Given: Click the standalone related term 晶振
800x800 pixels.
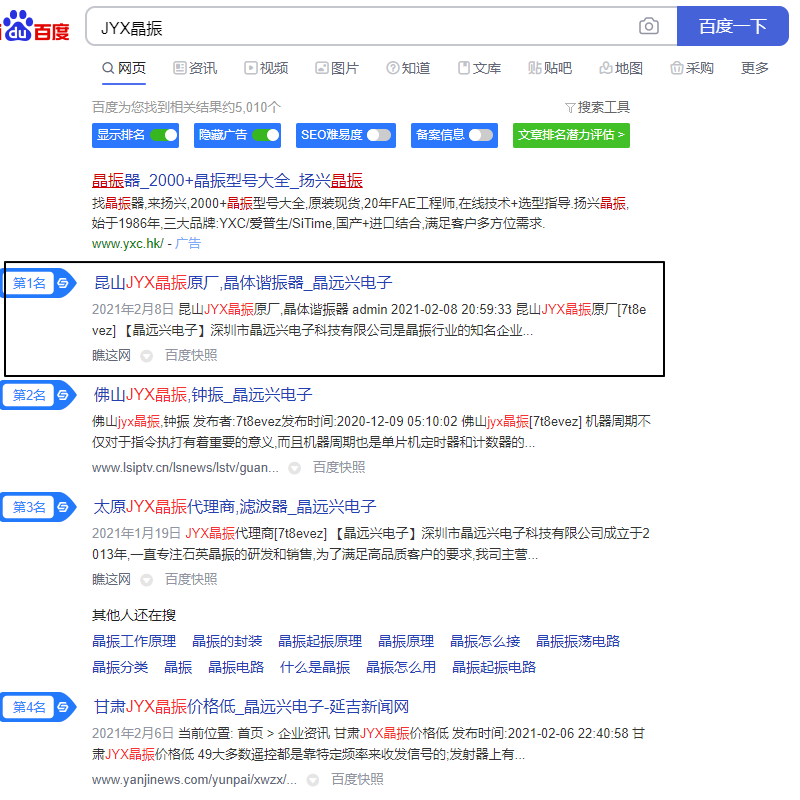Looking at the screenshot, I should tap(178, 667).
